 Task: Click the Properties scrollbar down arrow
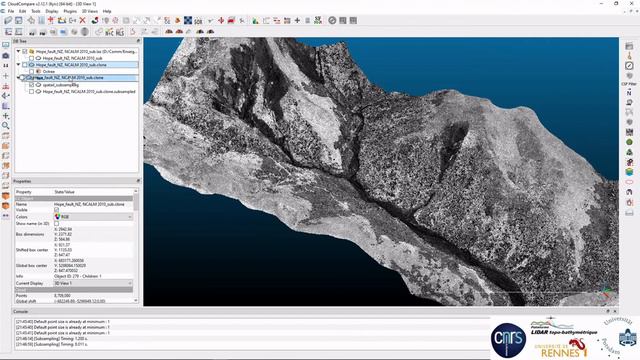click(x=136, y=300)
